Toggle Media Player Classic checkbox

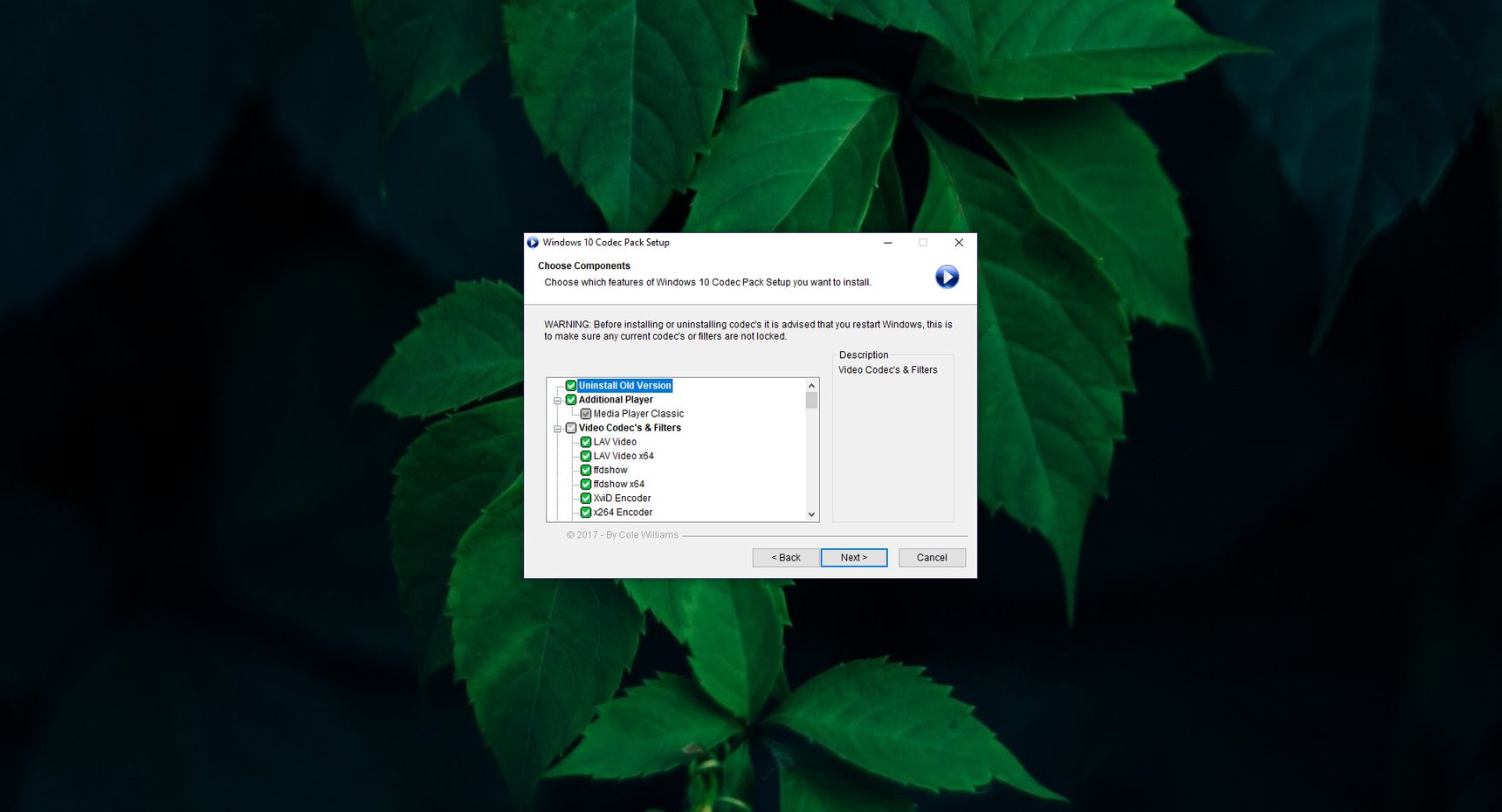586,414
